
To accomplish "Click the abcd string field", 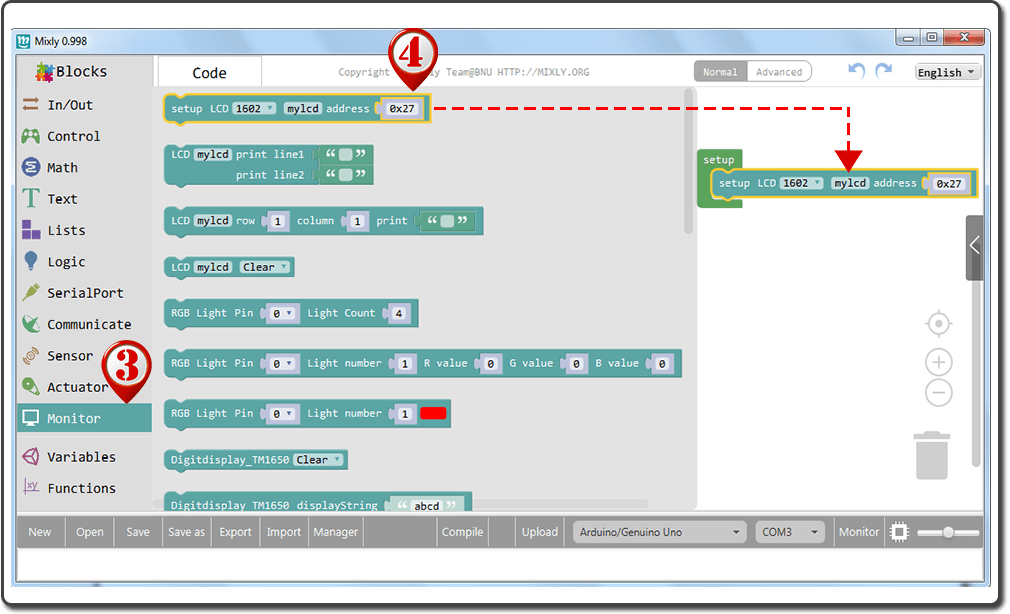I will 426,506.
